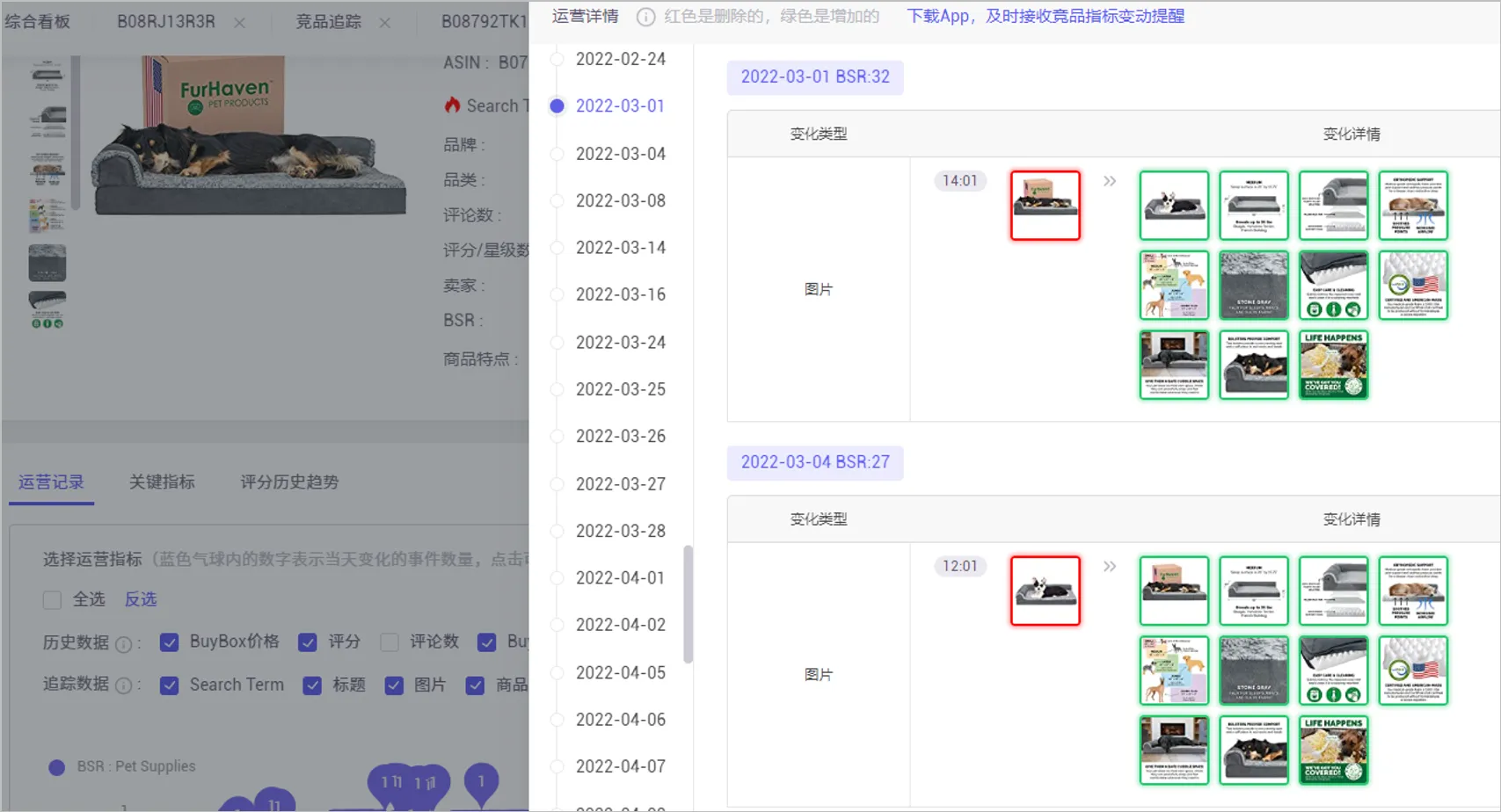Select the 运营记录 tab
The image size is (1501, 812).
(x=51, y=482)
